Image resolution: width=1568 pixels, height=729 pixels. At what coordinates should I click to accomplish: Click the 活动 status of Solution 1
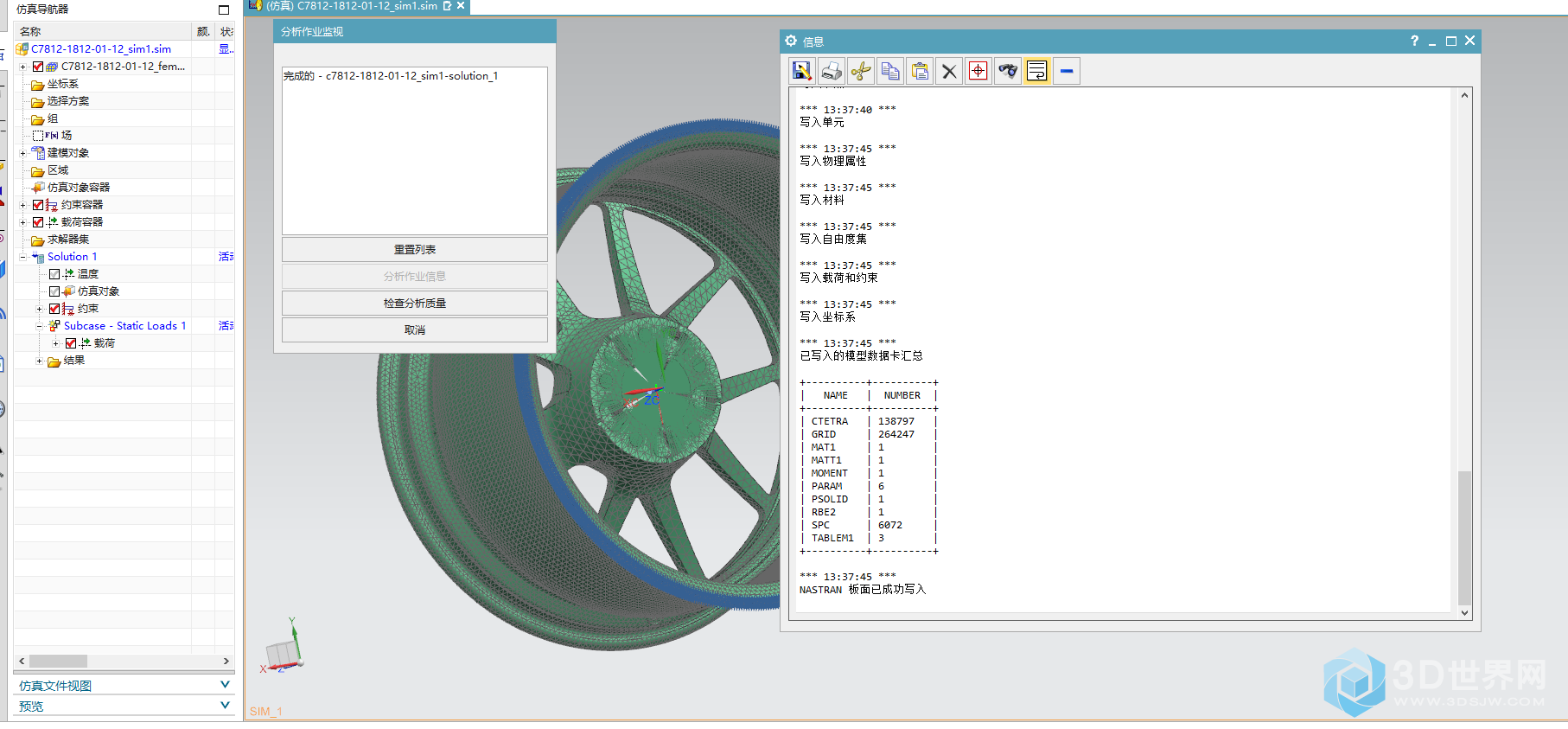coord(226,257)
